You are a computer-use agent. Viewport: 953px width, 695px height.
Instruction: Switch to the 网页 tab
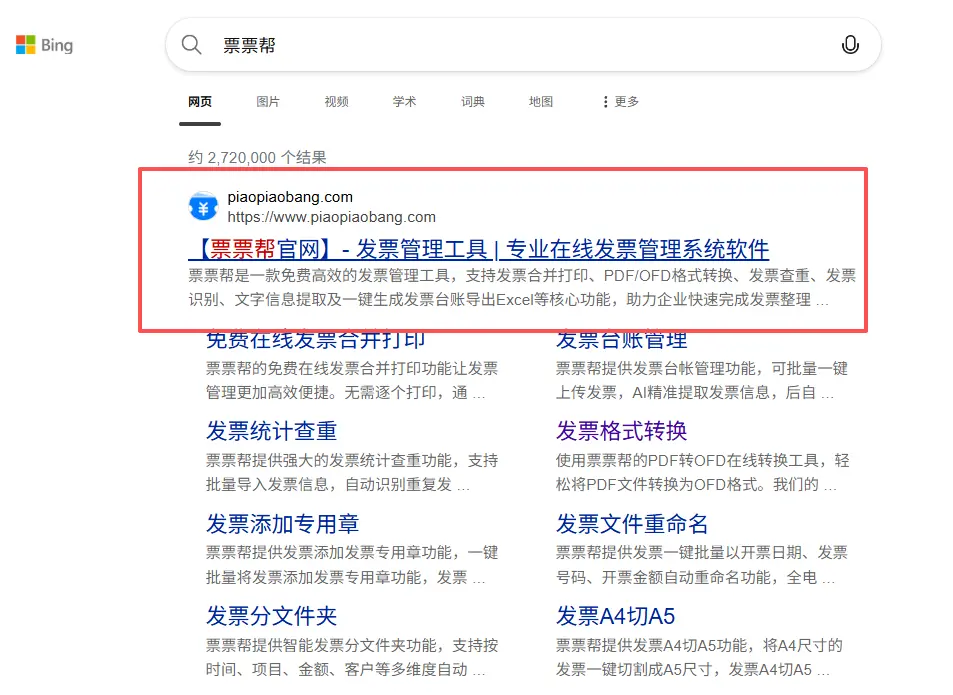[200, 102]
